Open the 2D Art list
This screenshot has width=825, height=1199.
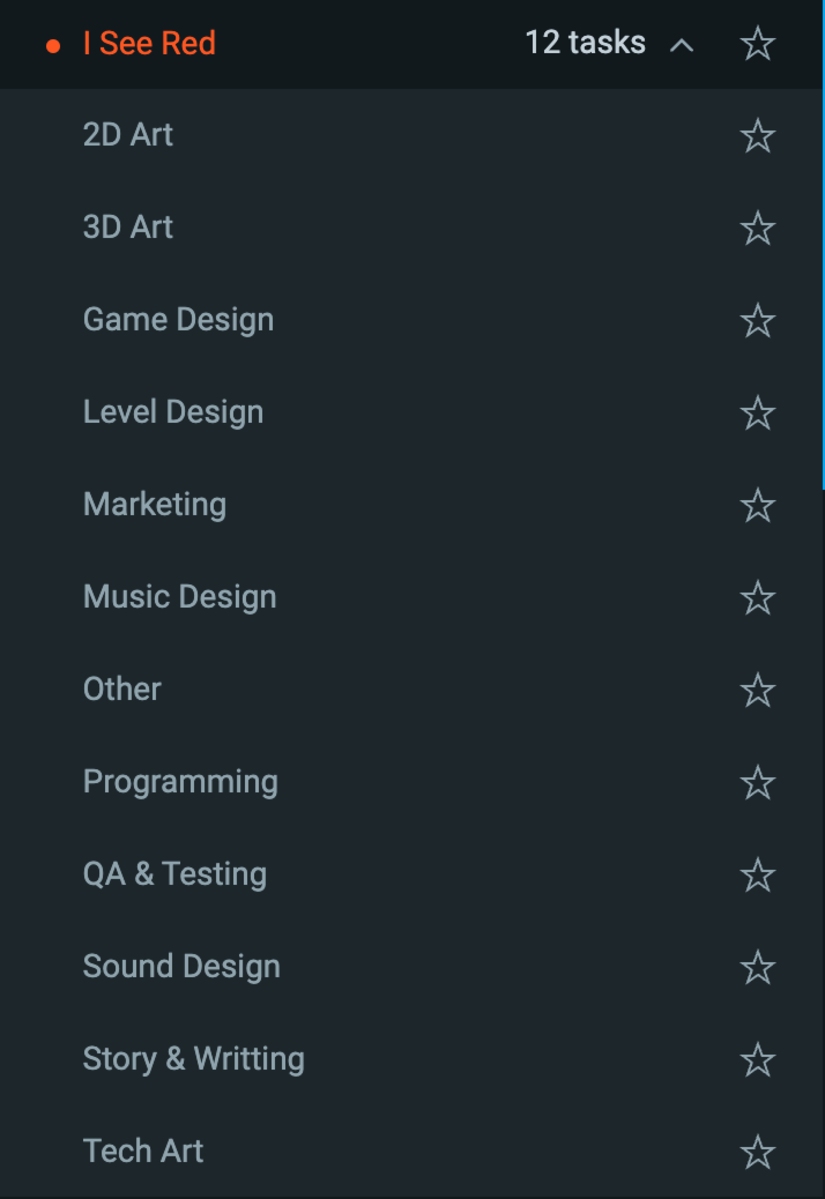pos(128,135)
